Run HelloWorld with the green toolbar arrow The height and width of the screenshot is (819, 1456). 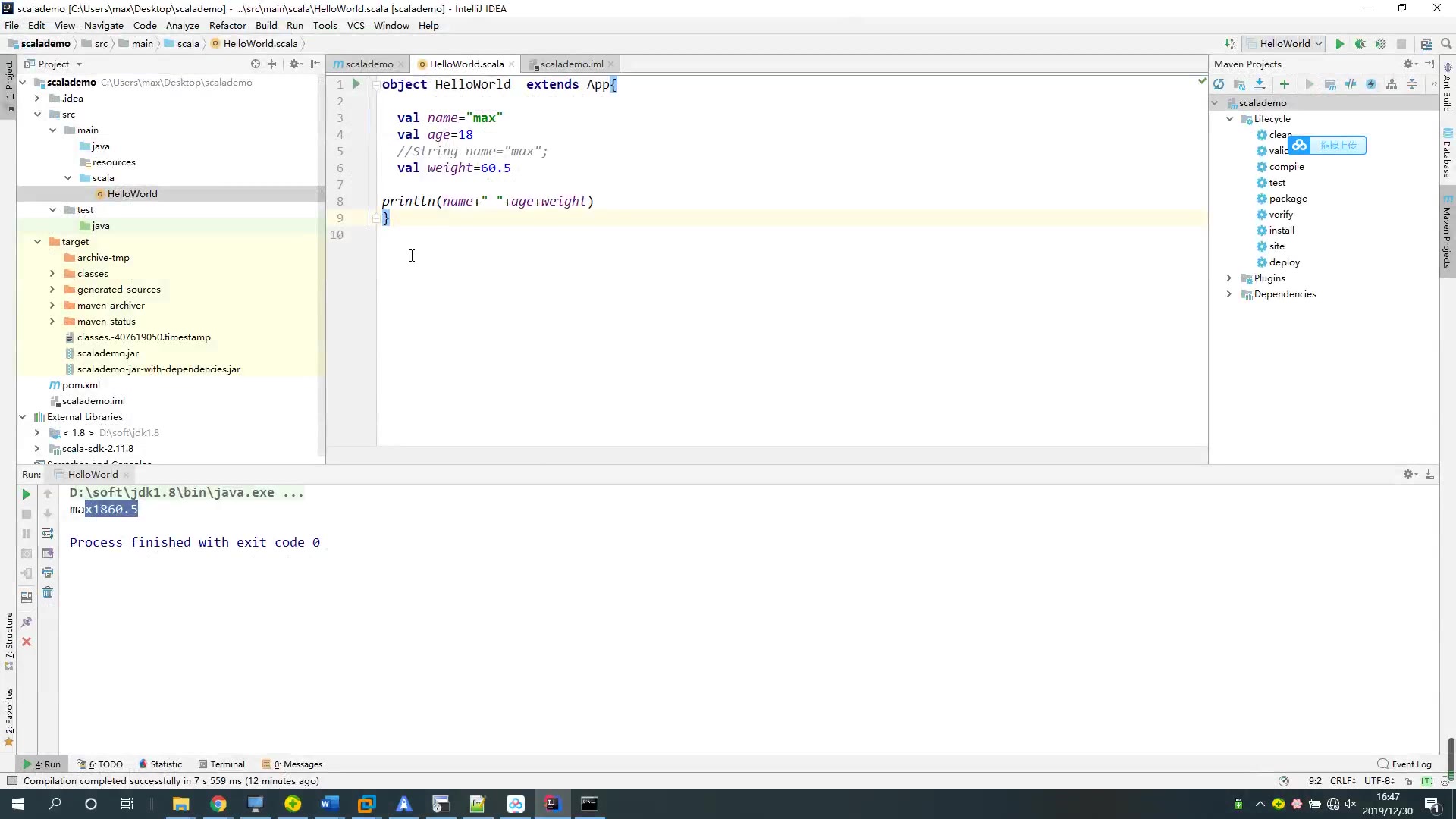tap(1340, 44)
